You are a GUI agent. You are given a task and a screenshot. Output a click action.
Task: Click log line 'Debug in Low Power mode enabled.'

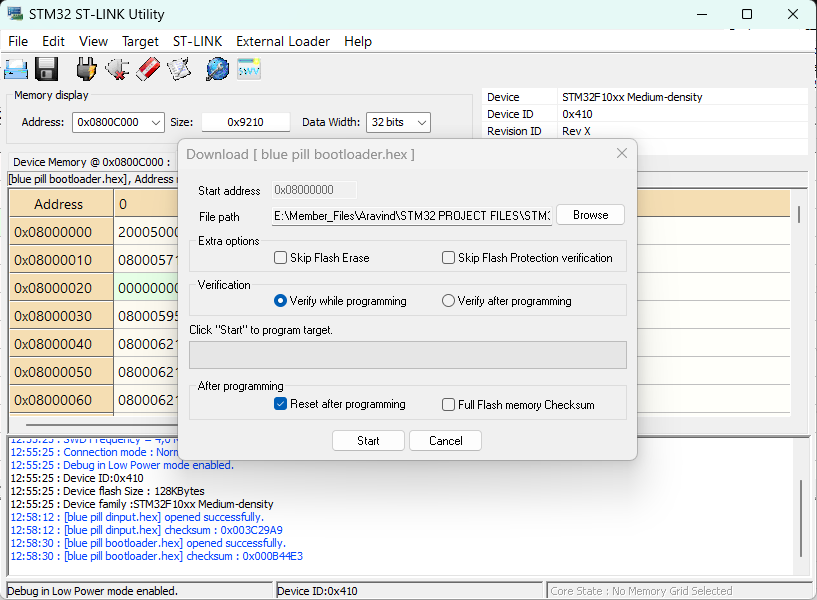coord(122,465)
